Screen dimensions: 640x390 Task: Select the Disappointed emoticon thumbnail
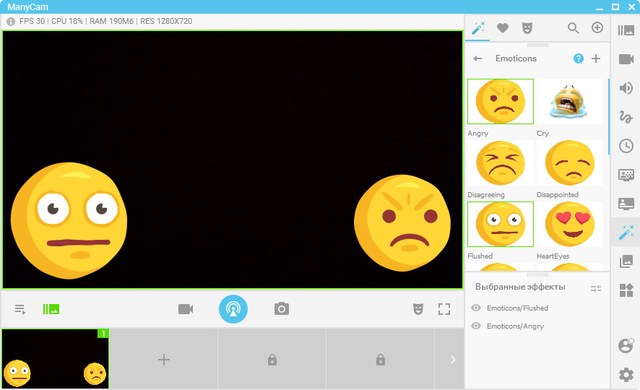coord(569,163)
